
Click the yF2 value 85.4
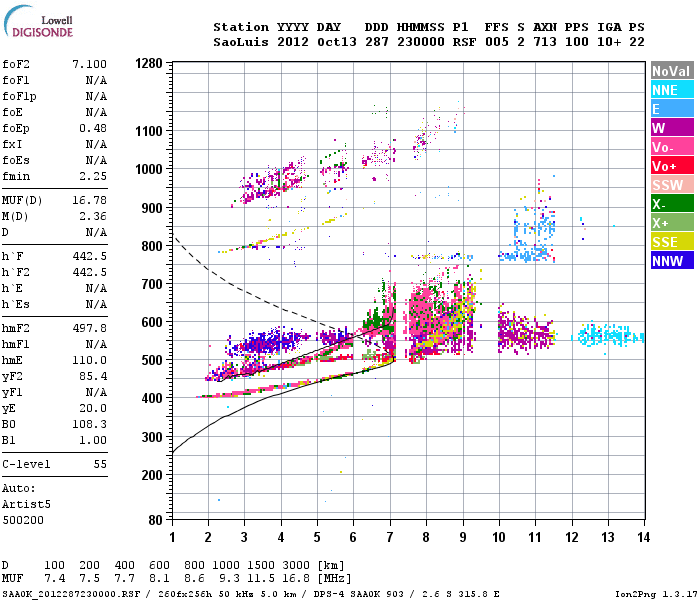(x=93, y=377)
